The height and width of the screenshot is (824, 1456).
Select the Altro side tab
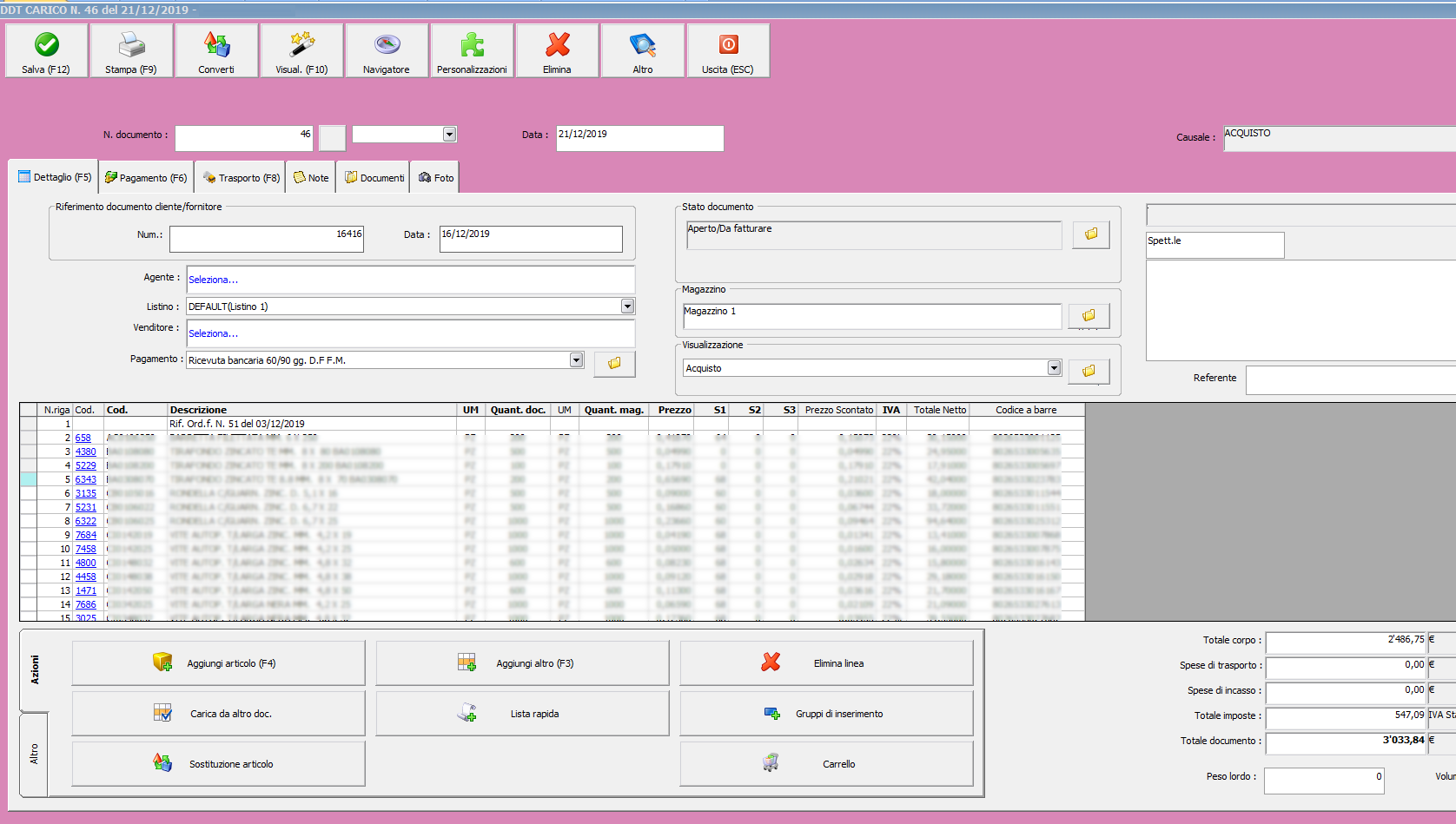(x=34, y=754)
